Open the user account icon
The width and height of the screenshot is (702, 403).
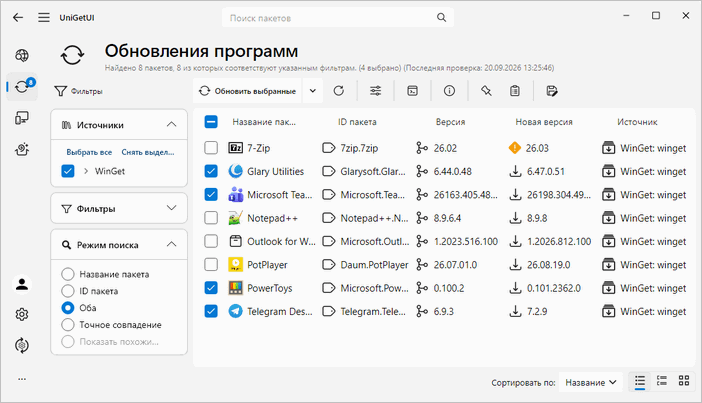[x=22, y=284]
